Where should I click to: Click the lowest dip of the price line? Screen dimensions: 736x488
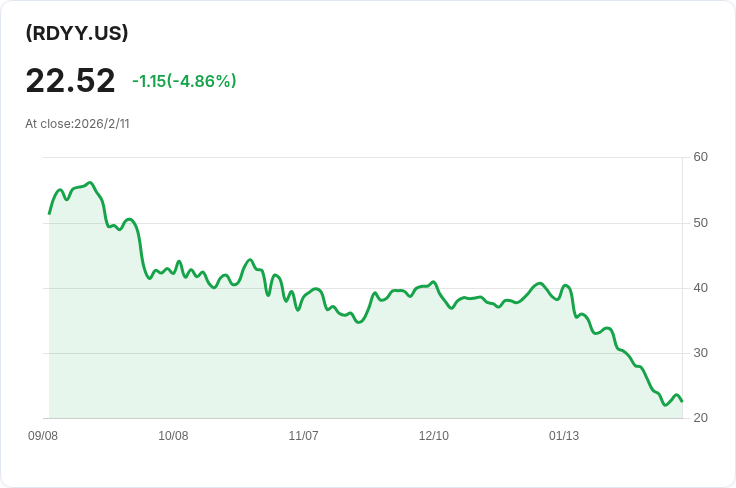pos(665,405)
